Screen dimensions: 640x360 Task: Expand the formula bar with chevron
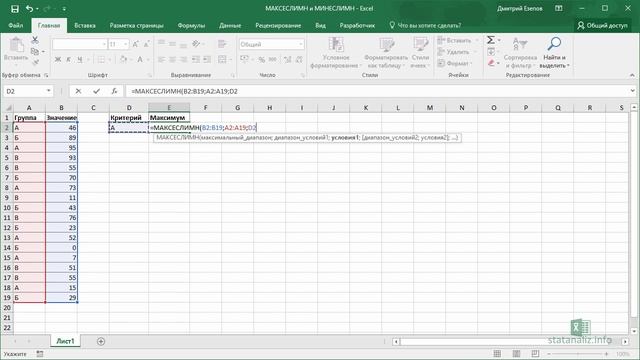tap(632, 91)
